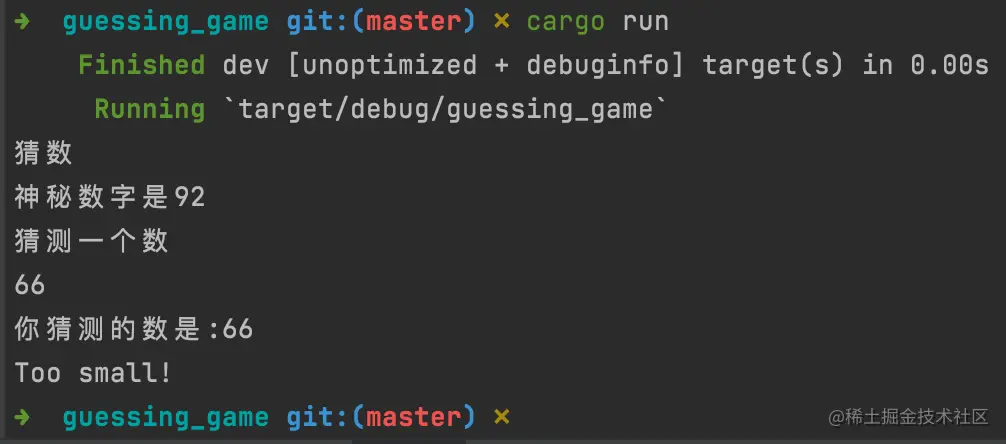
Task: Click the Too small! result message
Action: pos(93,373)
